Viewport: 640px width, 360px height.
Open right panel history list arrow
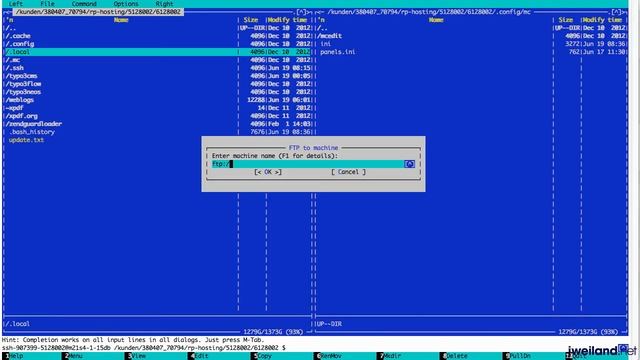click(616, 12)
